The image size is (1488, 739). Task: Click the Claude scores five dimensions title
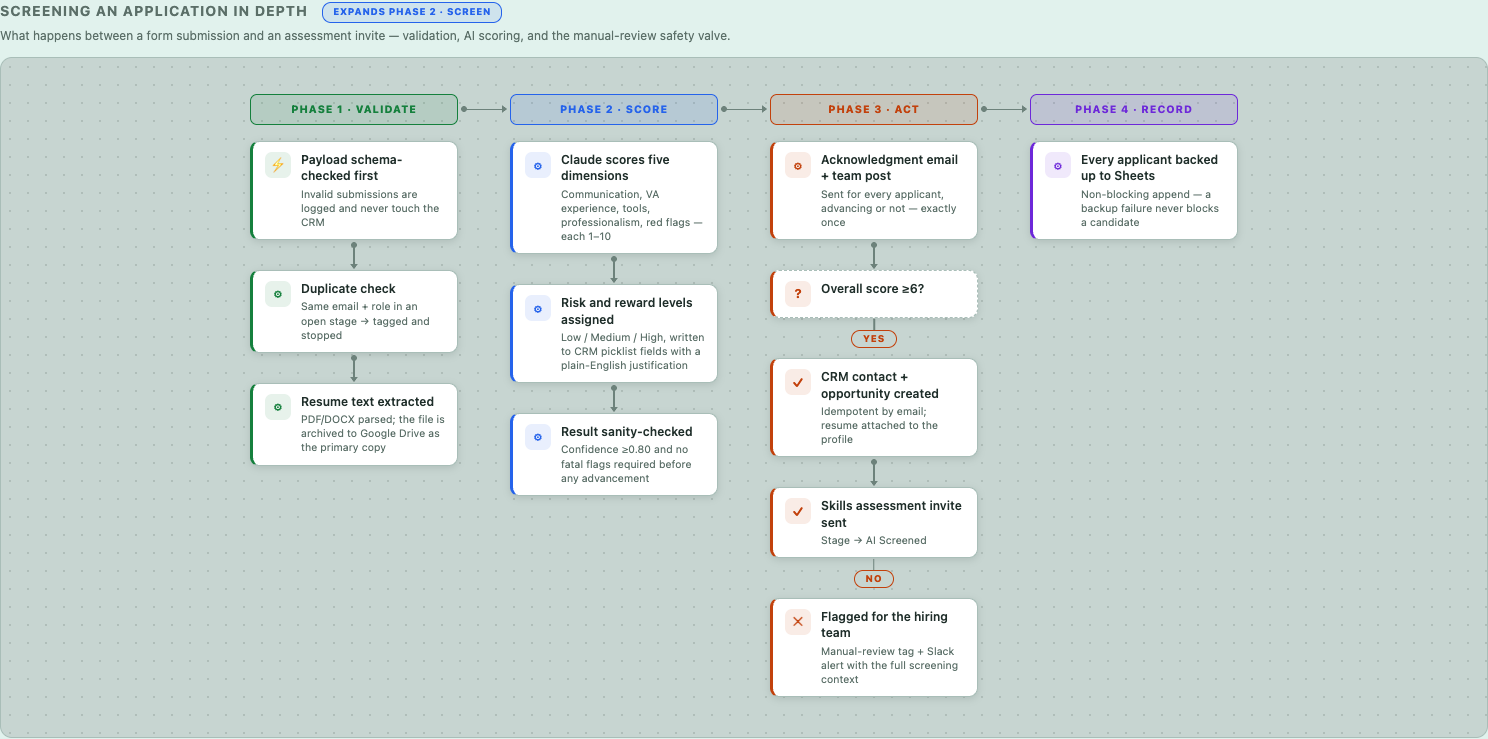pos(615,168)
